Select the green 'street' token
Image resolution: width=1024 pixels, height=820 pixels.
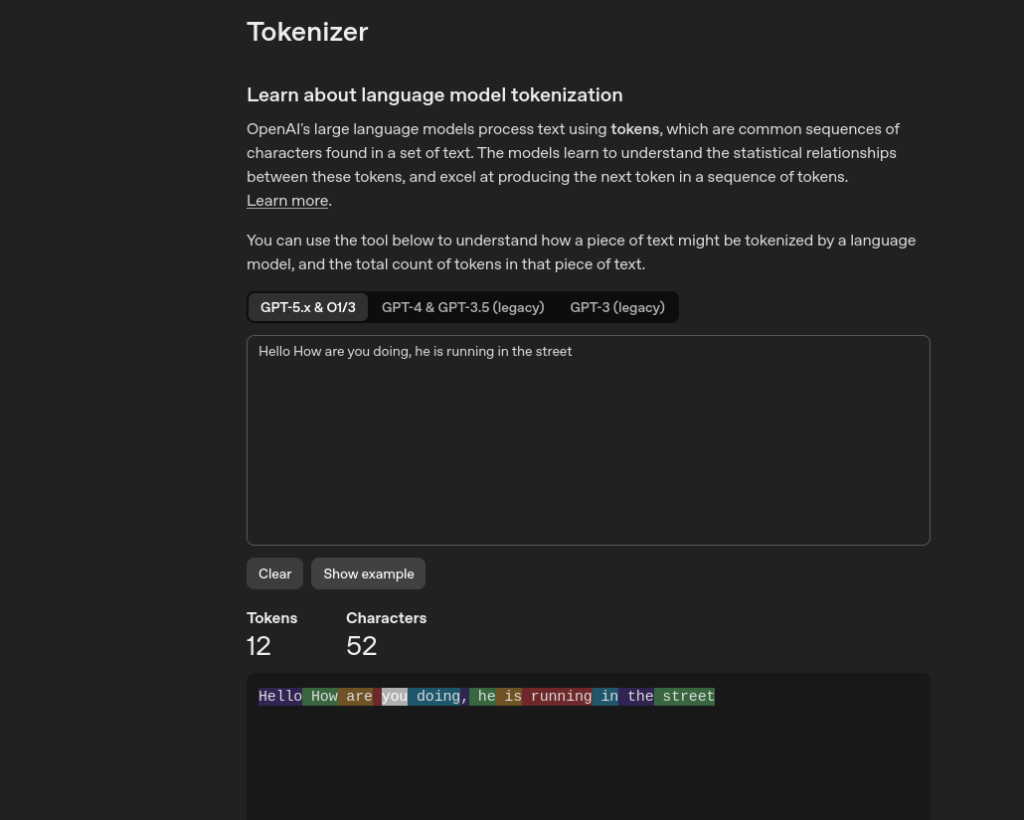tap(686, 696)
